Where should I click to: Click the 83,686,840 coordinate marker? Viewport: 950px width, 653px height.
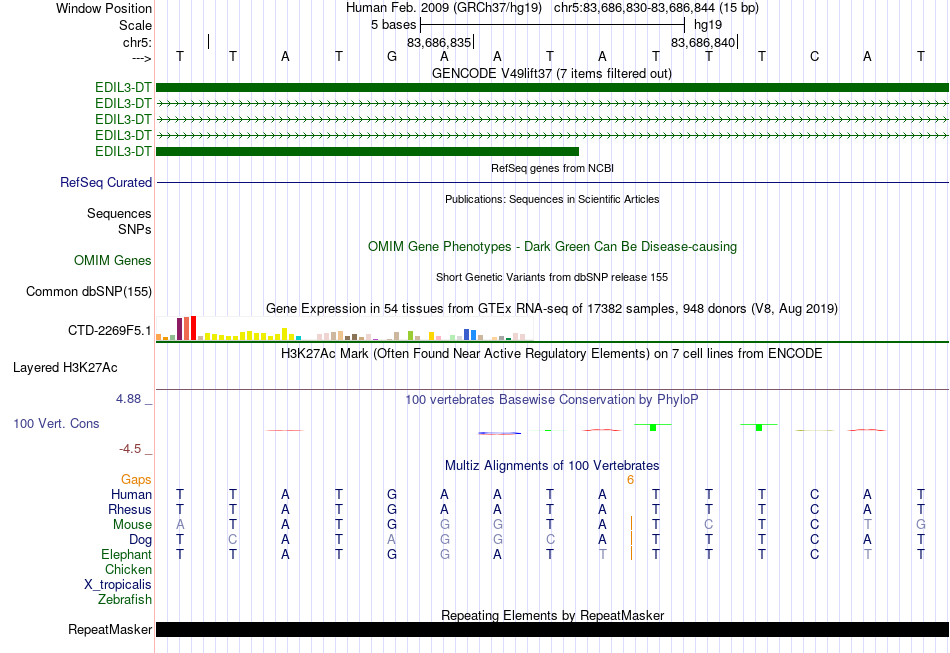[x=703, y=42]
